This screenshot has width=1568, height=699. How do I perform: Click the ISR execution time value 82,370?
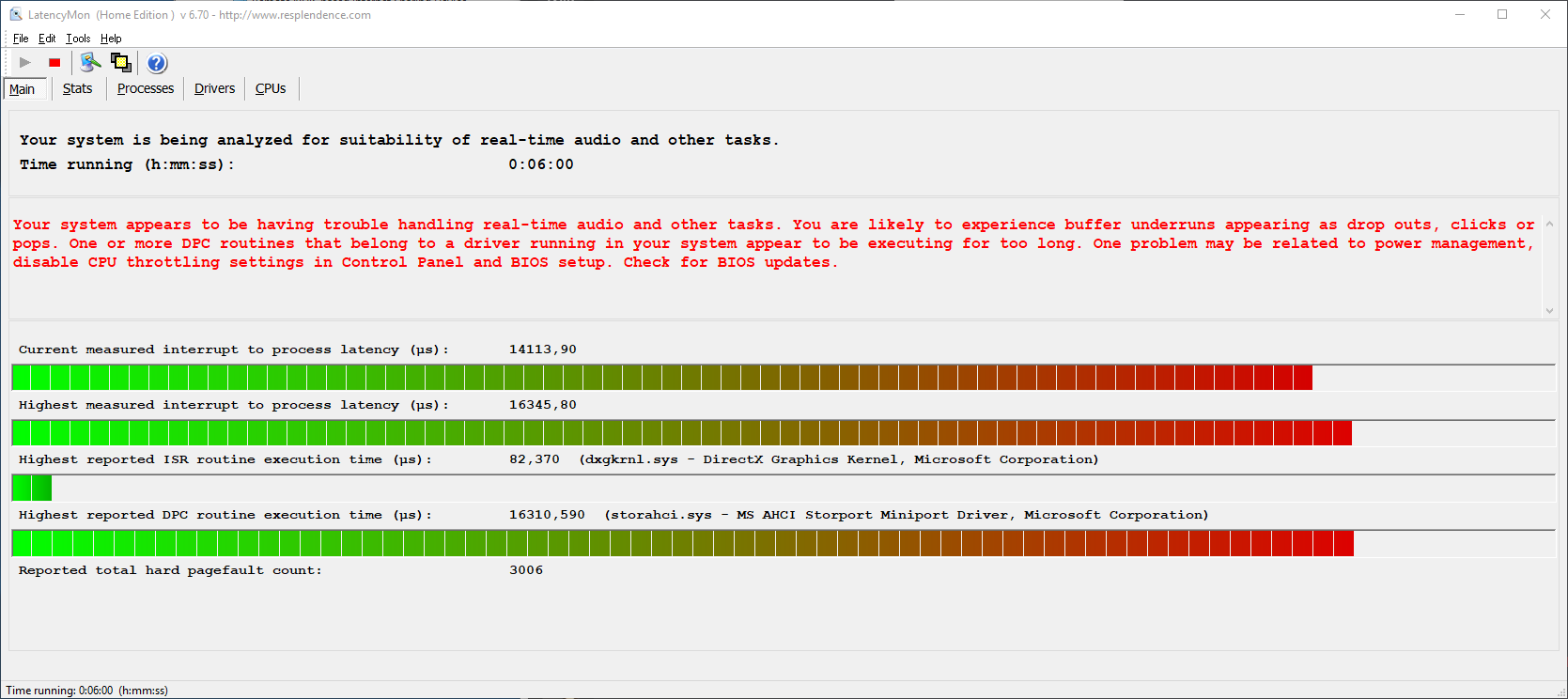coord(535,459)
